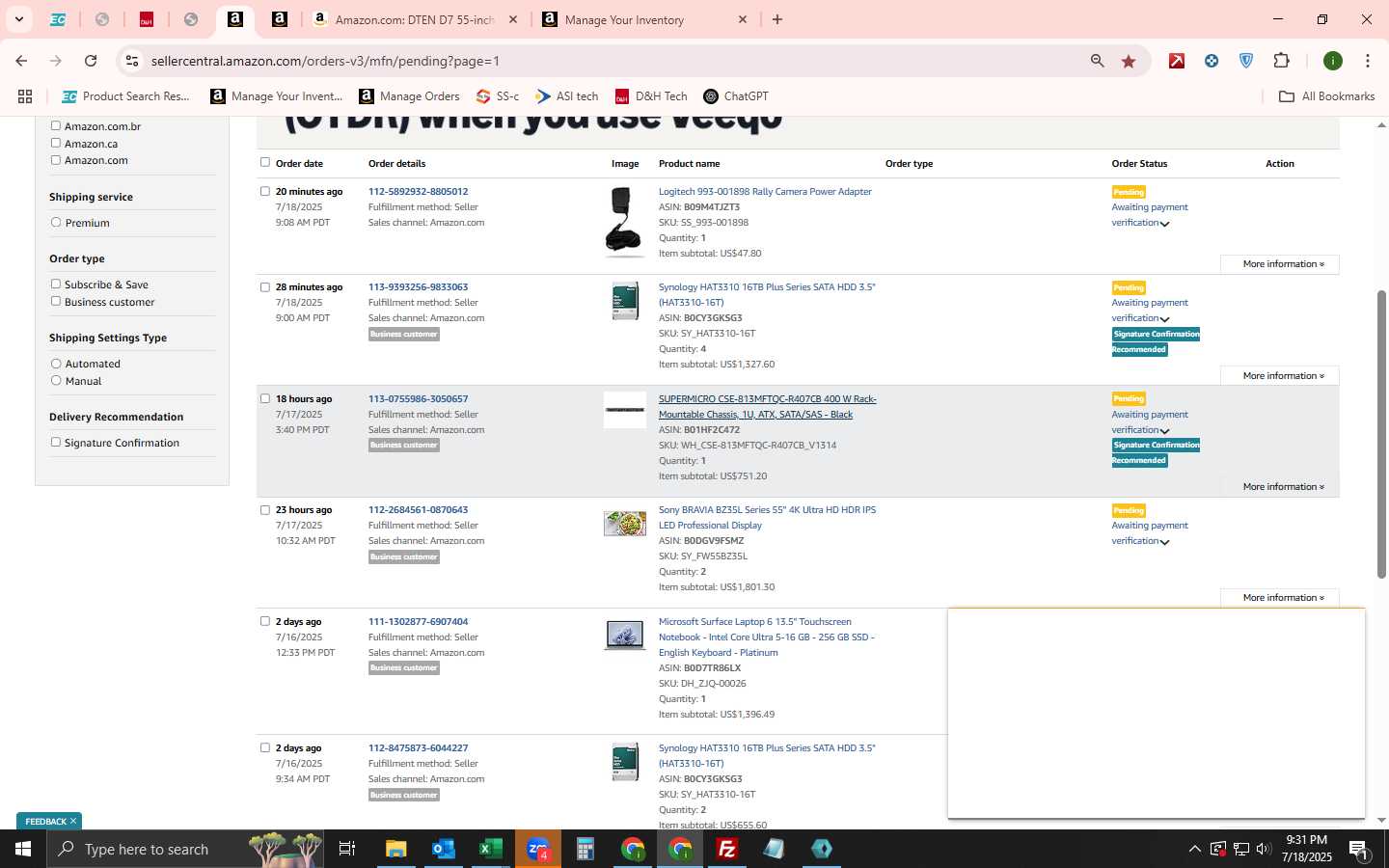Select the Premium shipping service option
This screenshot has height=868, width=1389.
click(x=56, y=222)
